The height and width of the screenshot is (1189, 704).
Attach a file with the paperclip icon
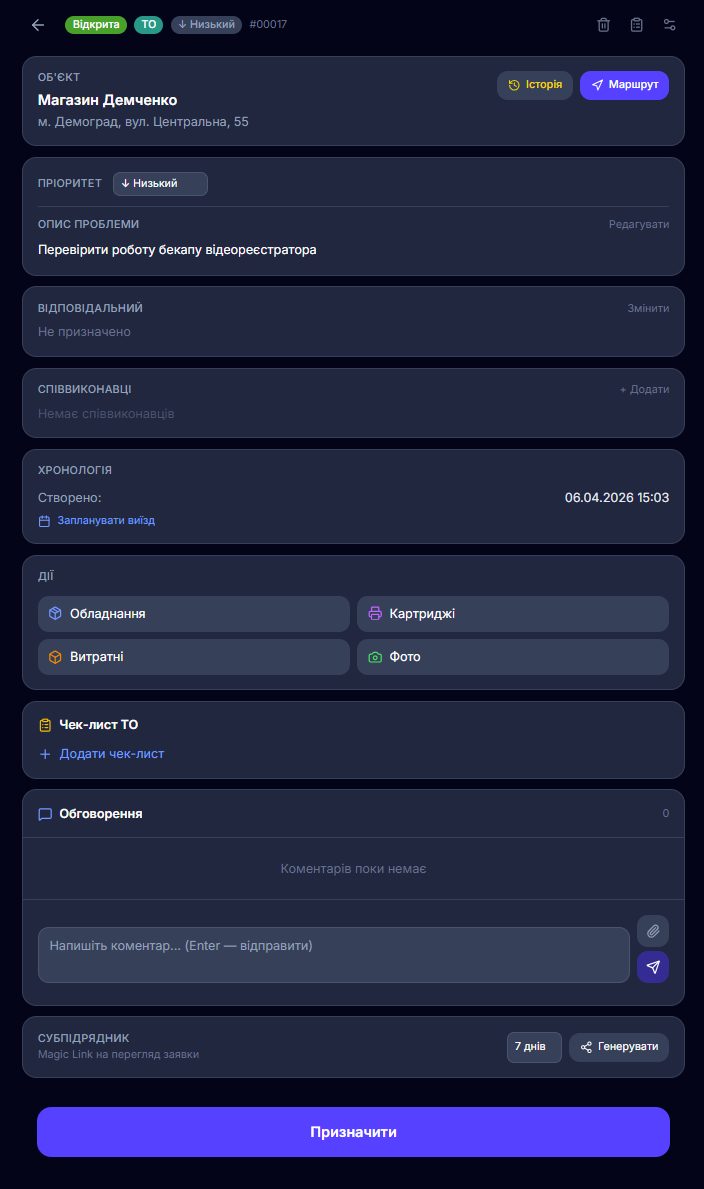coord(653,930)
